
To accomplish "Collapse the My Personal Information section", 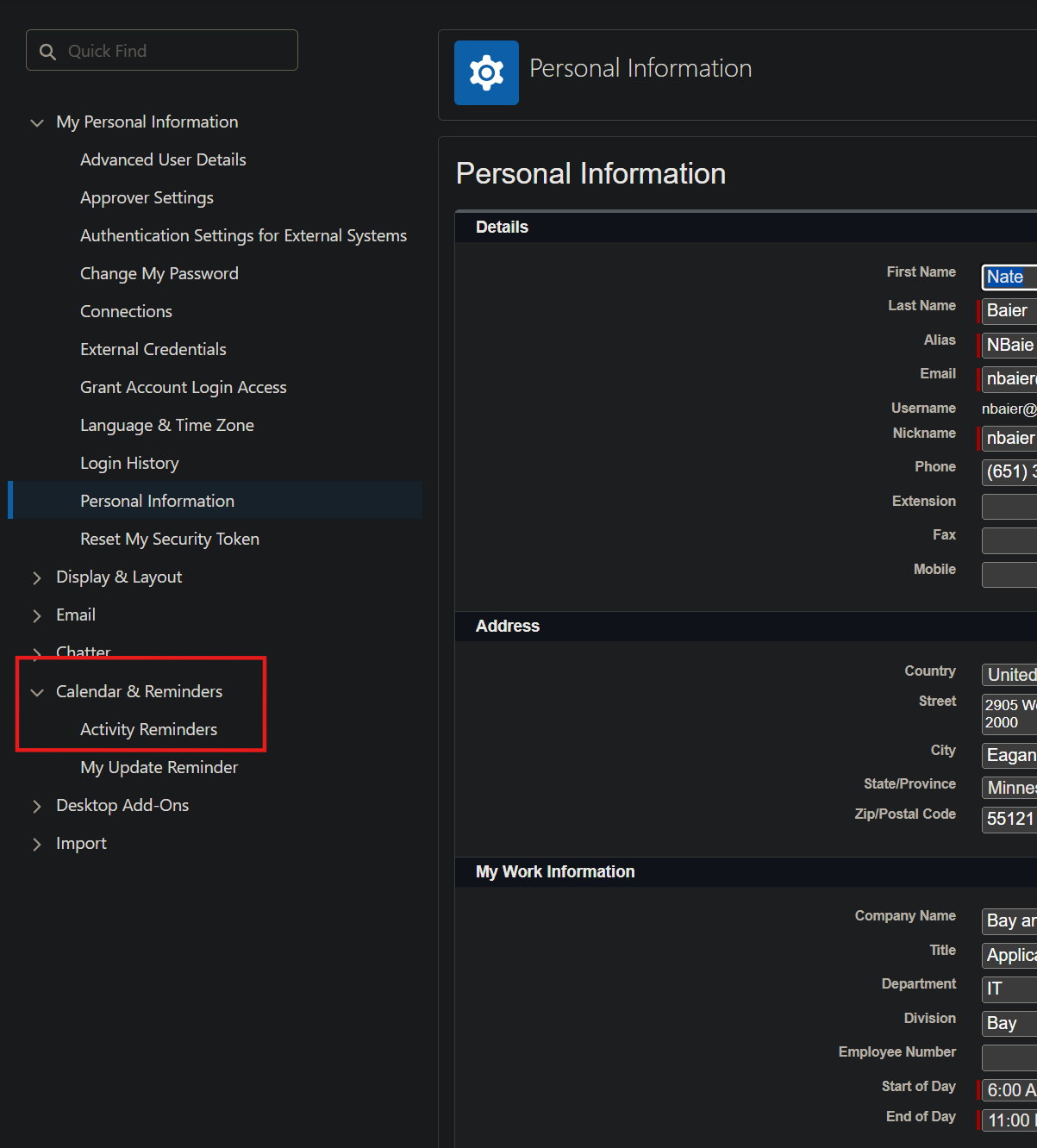I will pyautogui.click(x=37, y=123).
